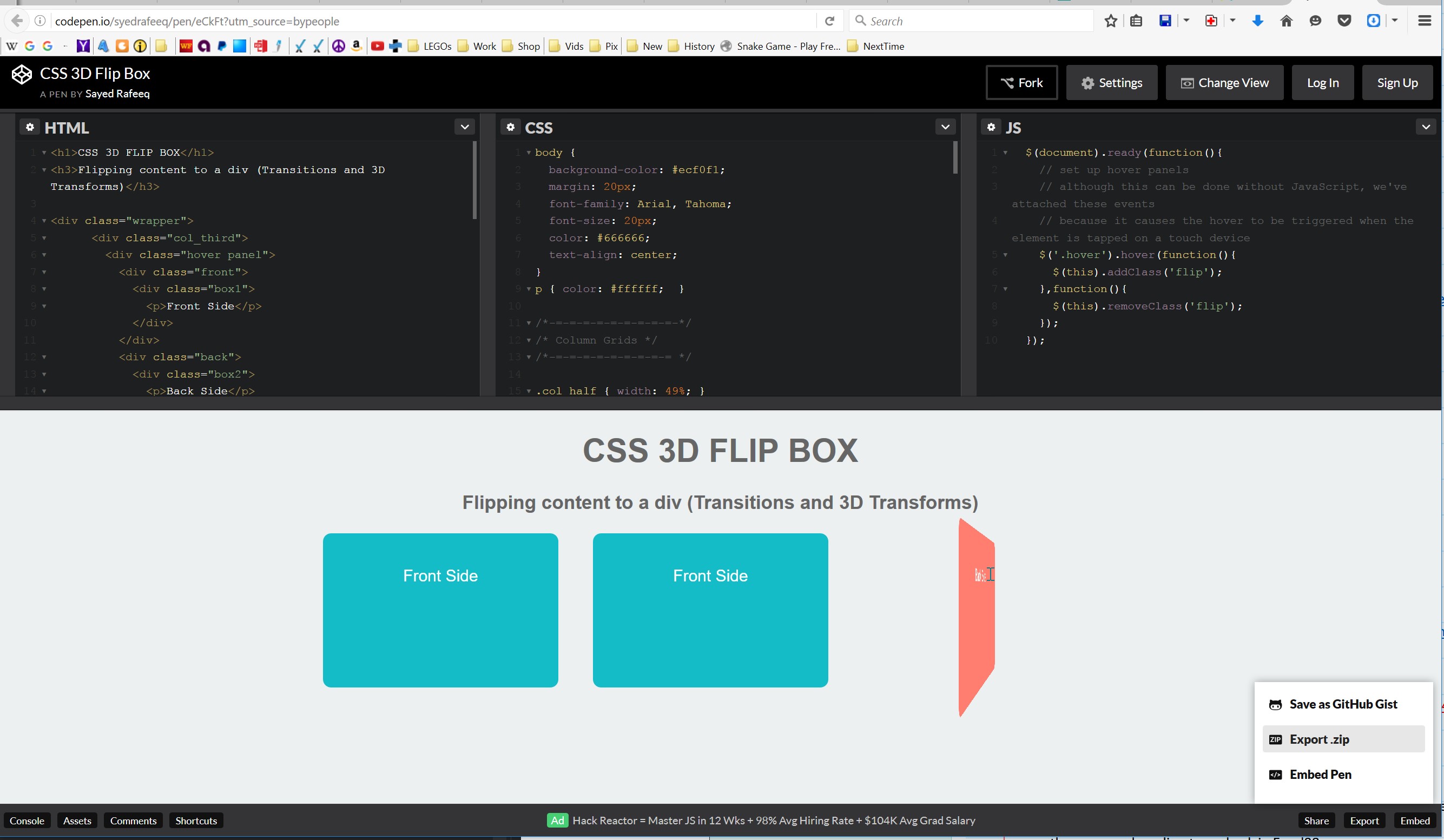The height and width of the screenshot is (840, 1444).
Task: Go to browser home icon
Action: coord(1286,21)
